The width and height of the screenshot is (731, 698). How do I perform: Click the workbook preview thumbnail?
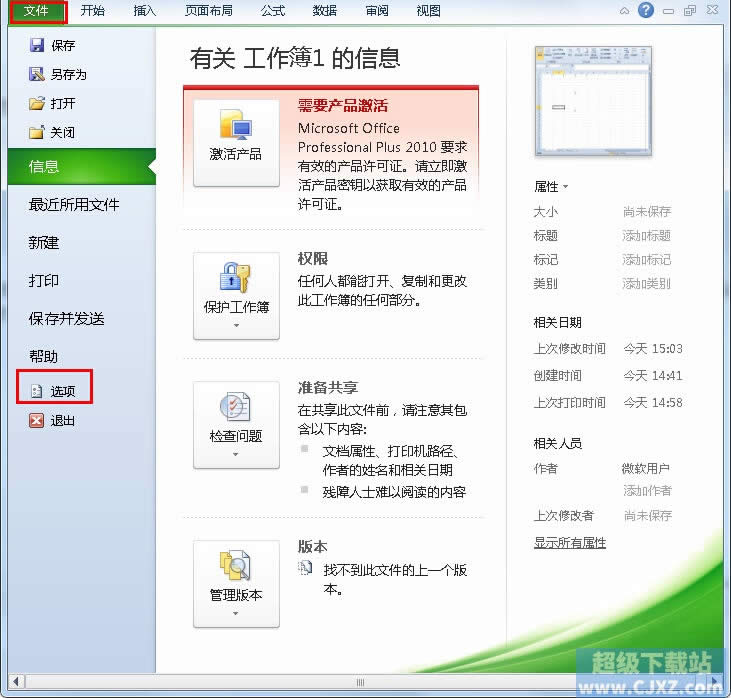593,101
